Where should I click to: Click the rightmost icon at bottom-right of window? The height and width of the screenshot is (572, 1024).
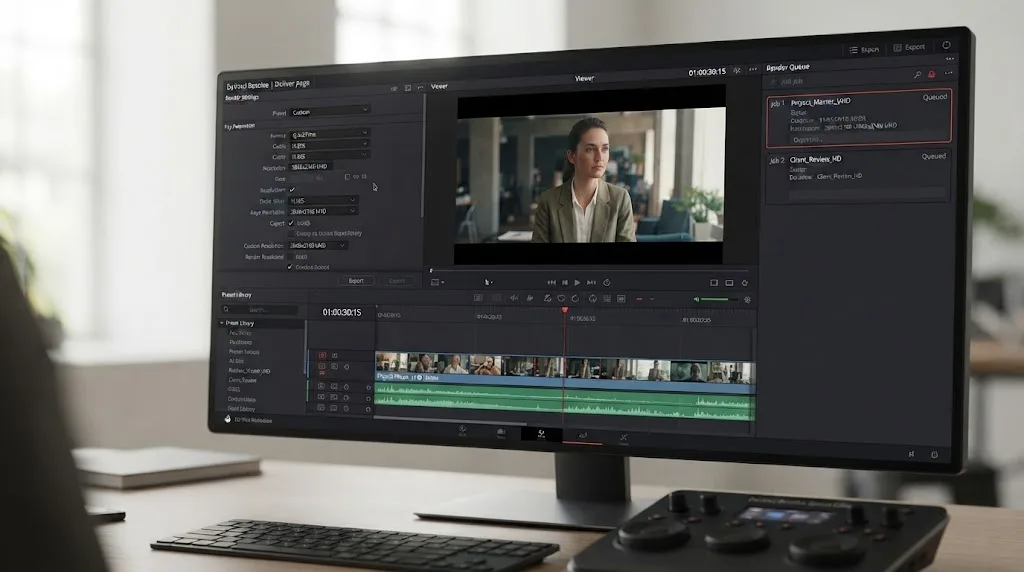pos(935,454)
